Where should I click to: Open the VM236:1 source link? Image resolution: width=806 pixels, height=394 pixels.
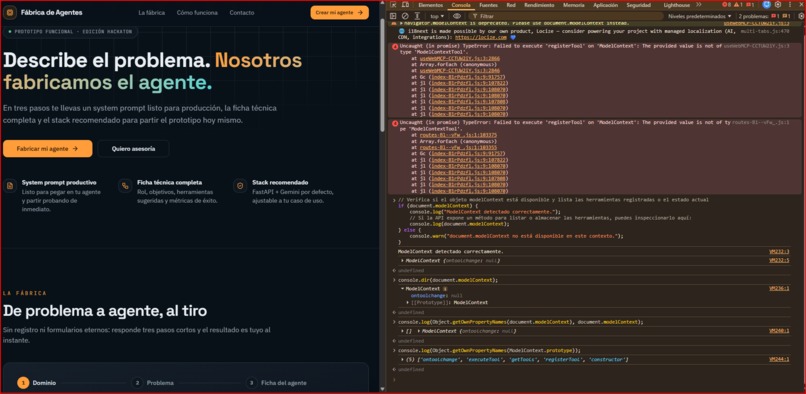coord(779,289)
